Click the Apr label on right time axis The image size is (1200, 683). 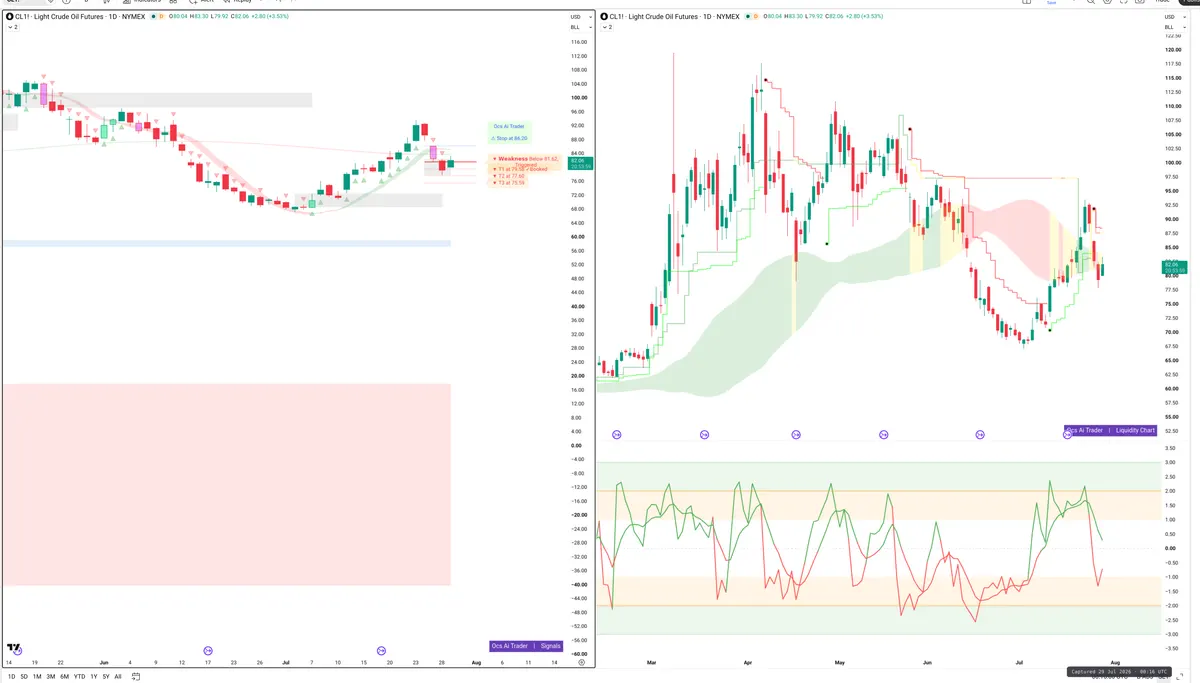(x=748, y=662)
